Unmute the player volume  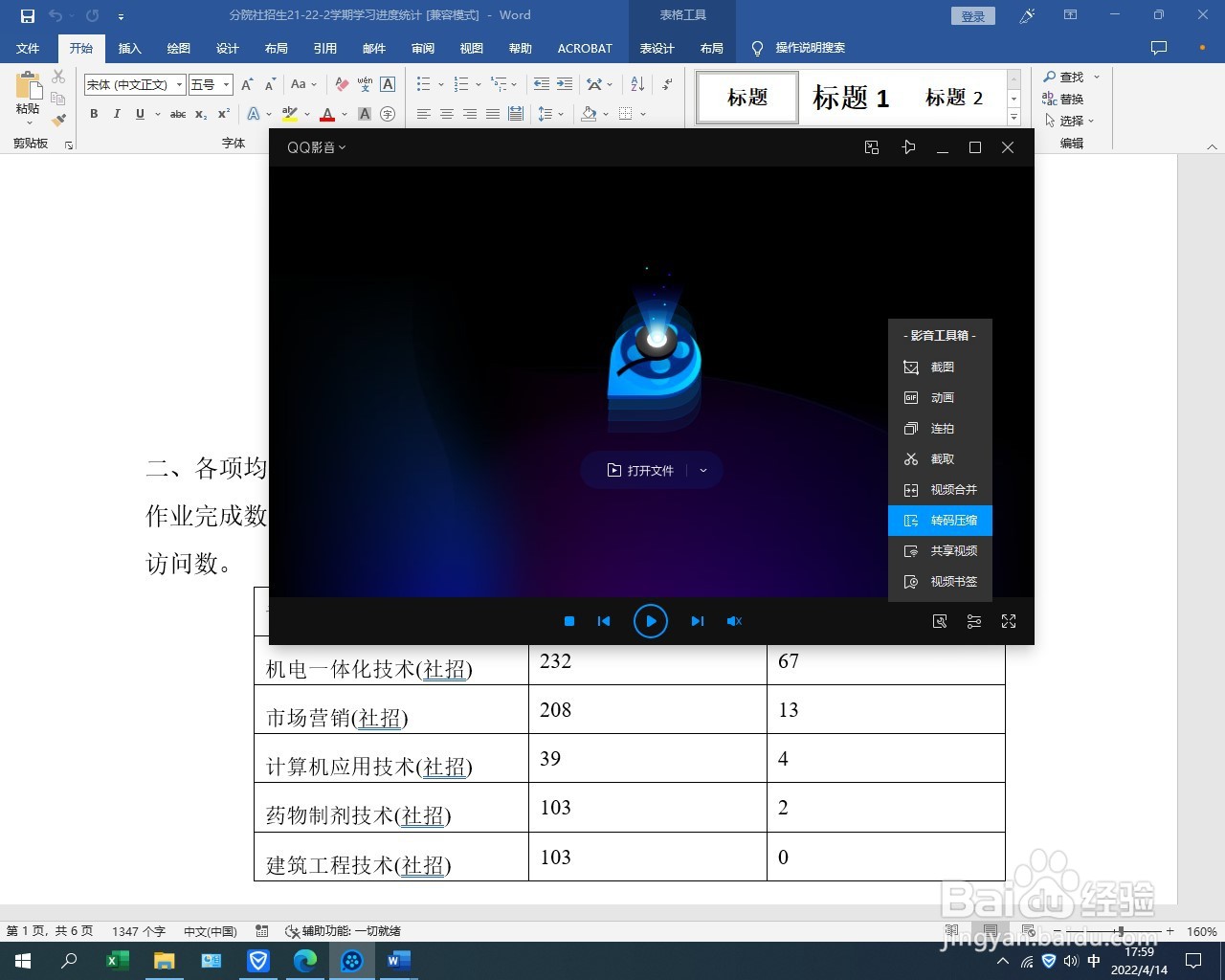[734, 621]
